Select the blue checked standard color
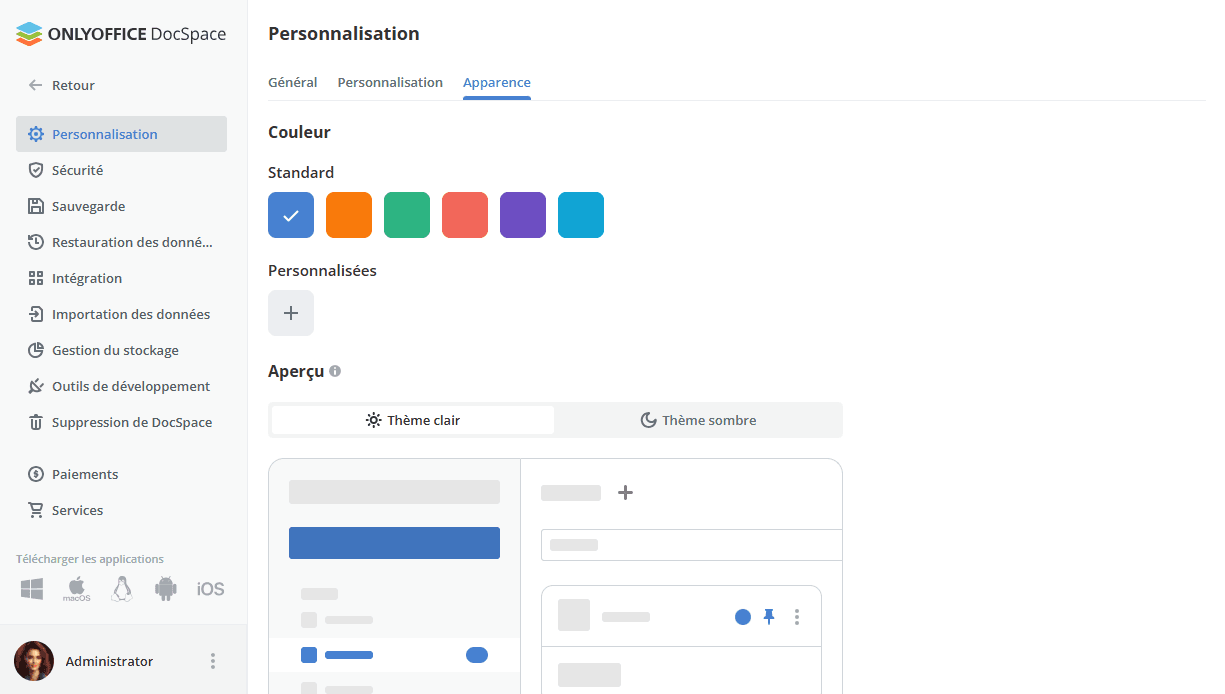 tap(291, 215)
